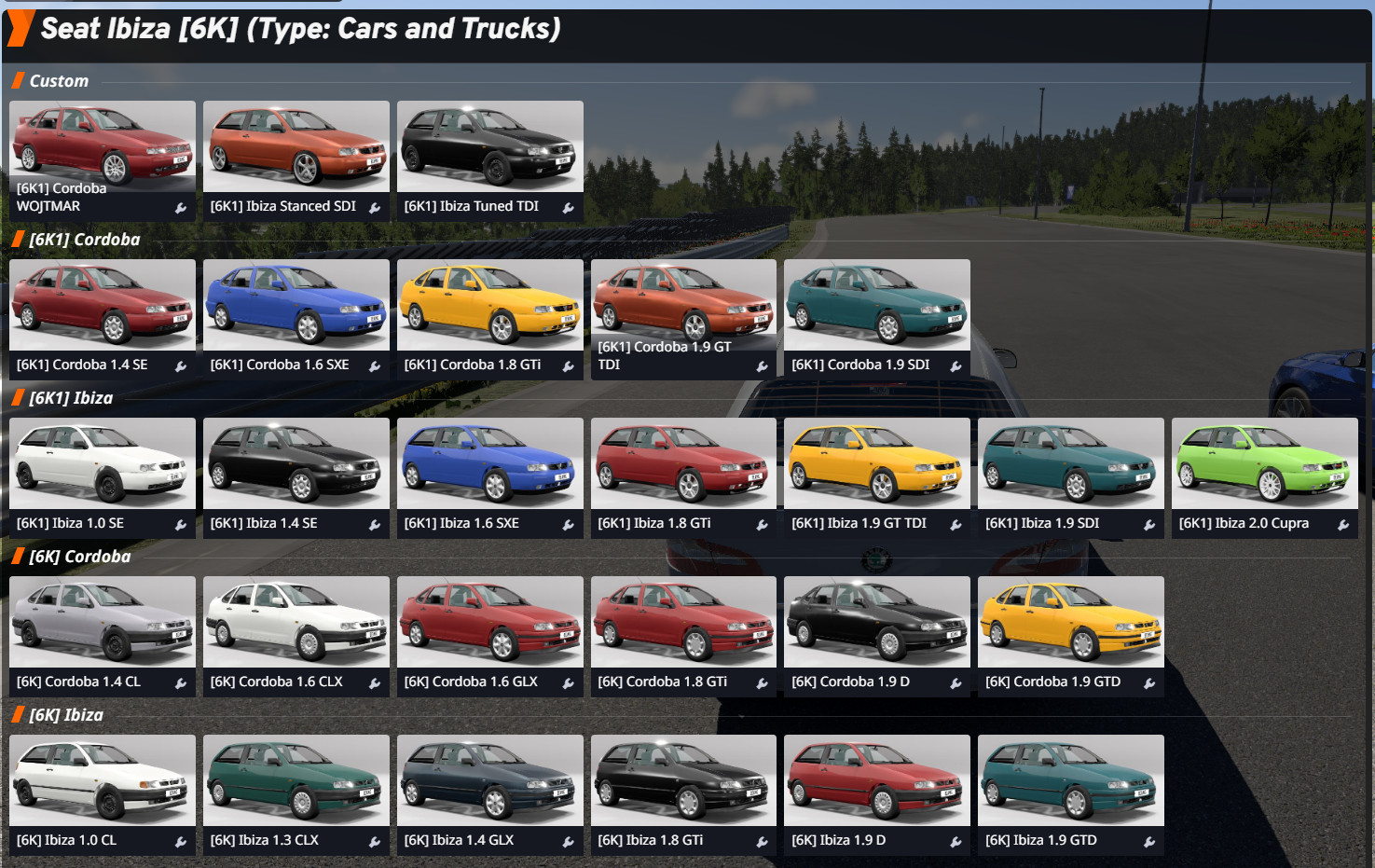The width and height of the screenshot is (1375, 868).
Task: Choose the [6K1] Cordoba 1.8 GTi car image
Action: pos(490,305)
